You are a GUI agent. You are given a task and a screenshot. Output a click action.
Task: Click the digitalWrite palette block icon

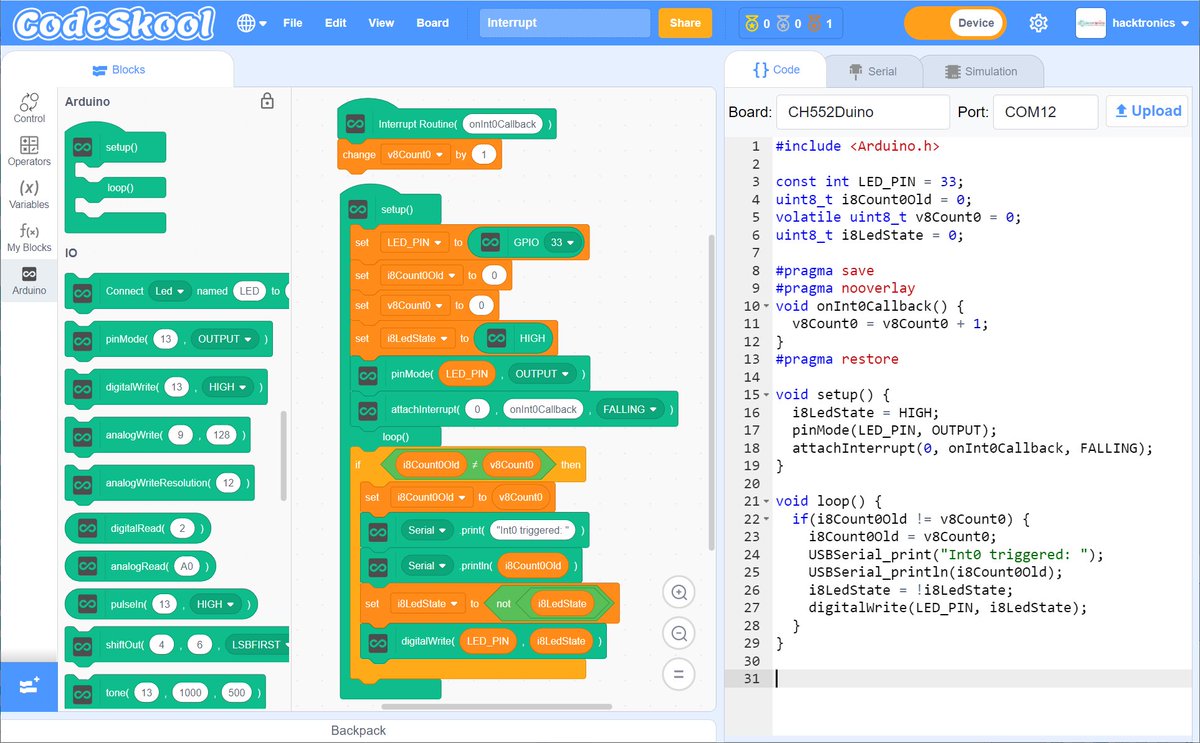pyautogui.click(x=83, y=387)
